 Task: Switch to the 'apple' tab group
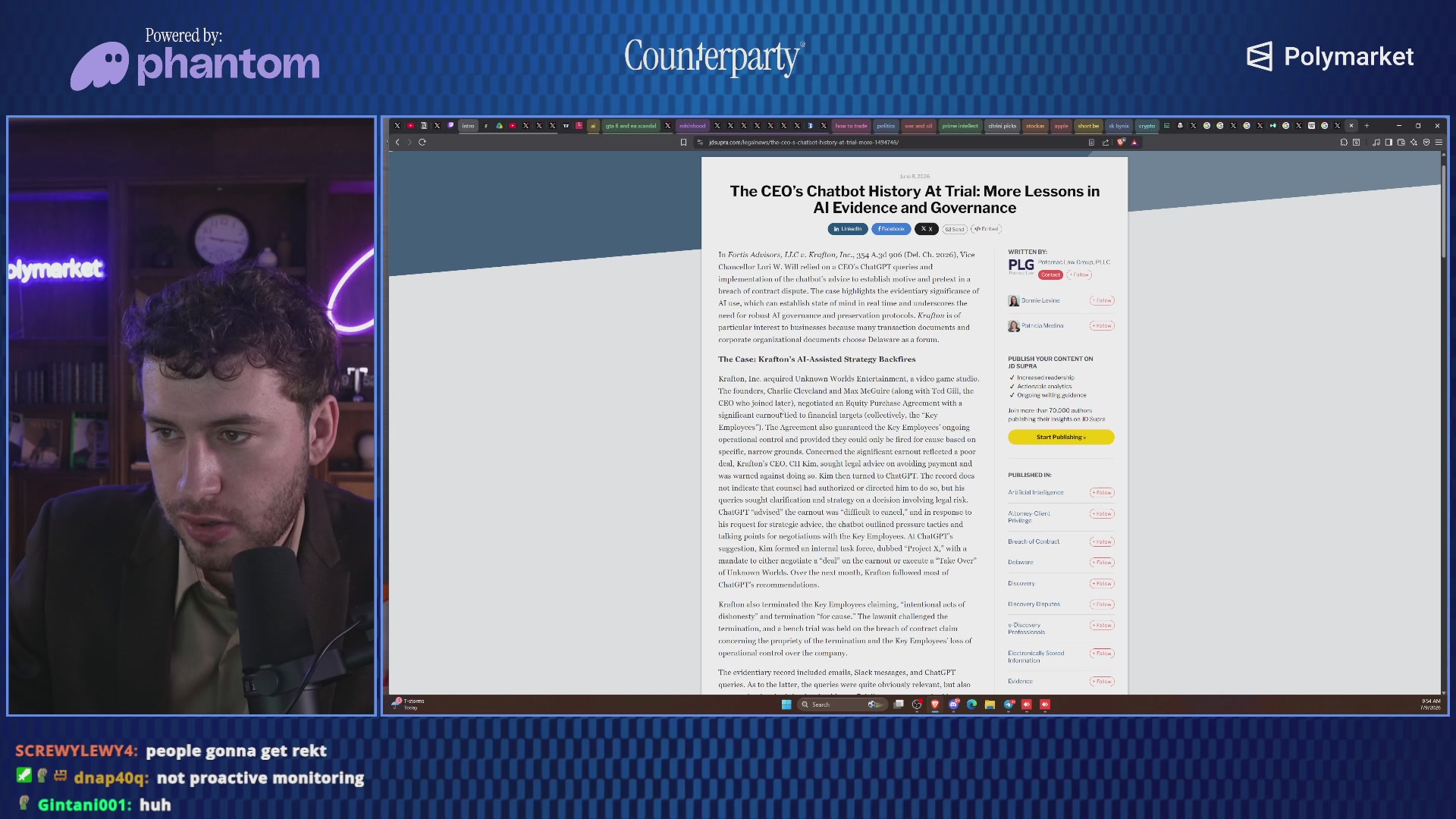1061,126
